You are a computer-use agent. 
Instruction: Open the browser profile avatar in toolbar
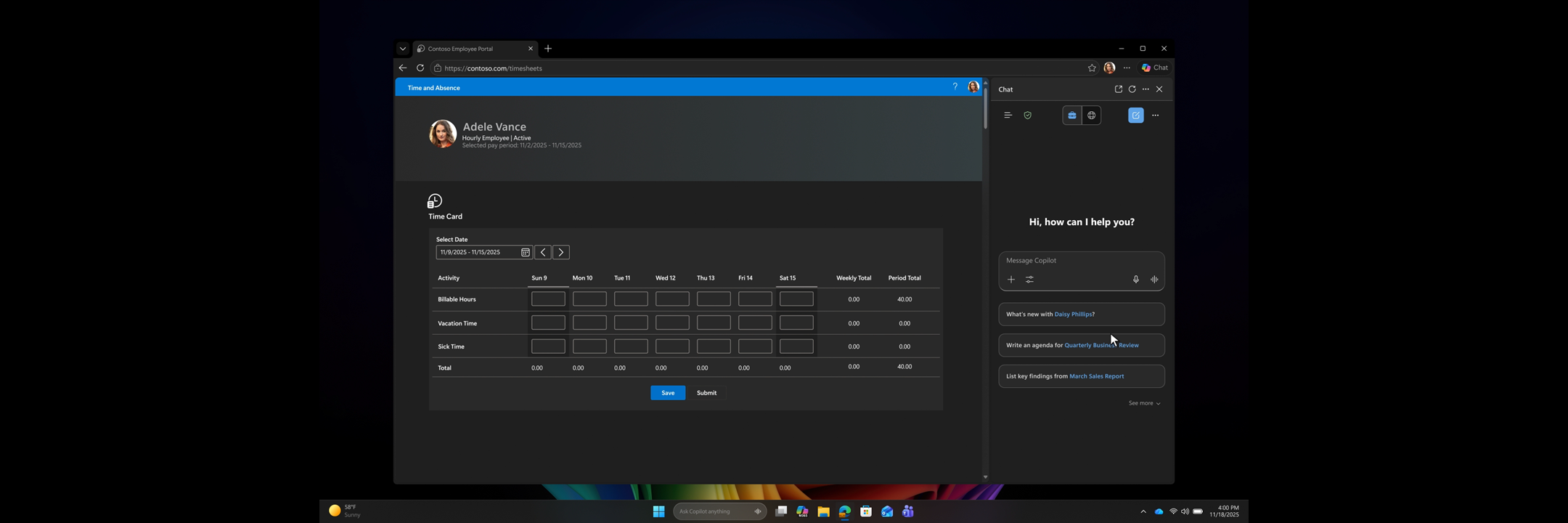[x=1109, y=68]
